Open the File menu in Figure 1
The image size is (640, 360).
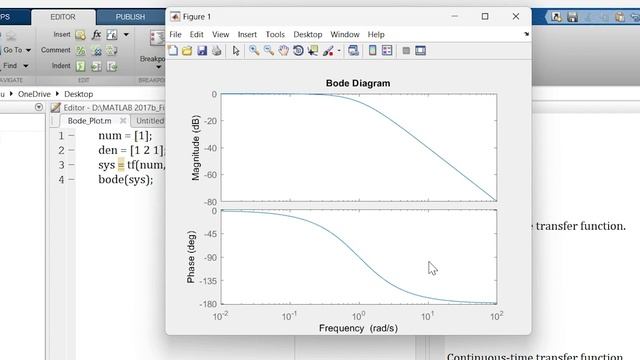click(175, 35)
